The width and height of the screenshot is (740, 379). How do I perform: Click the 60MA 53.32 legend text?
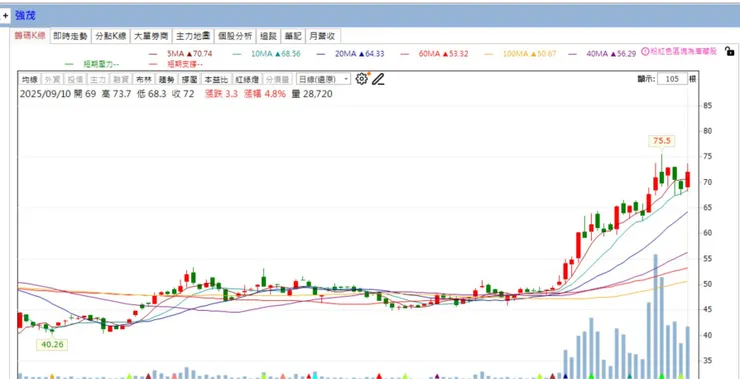pos(443,54)
